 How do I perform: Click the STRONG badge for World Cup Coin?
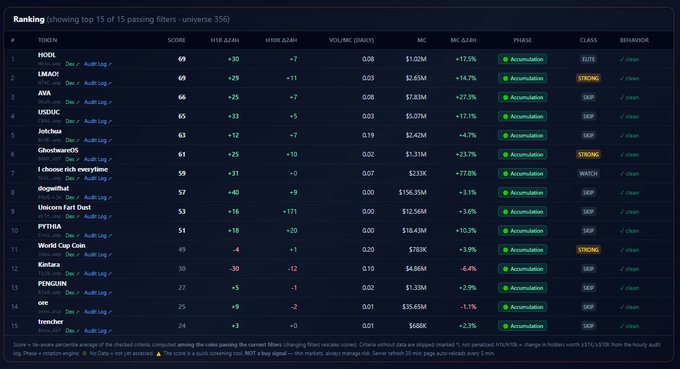588,250
